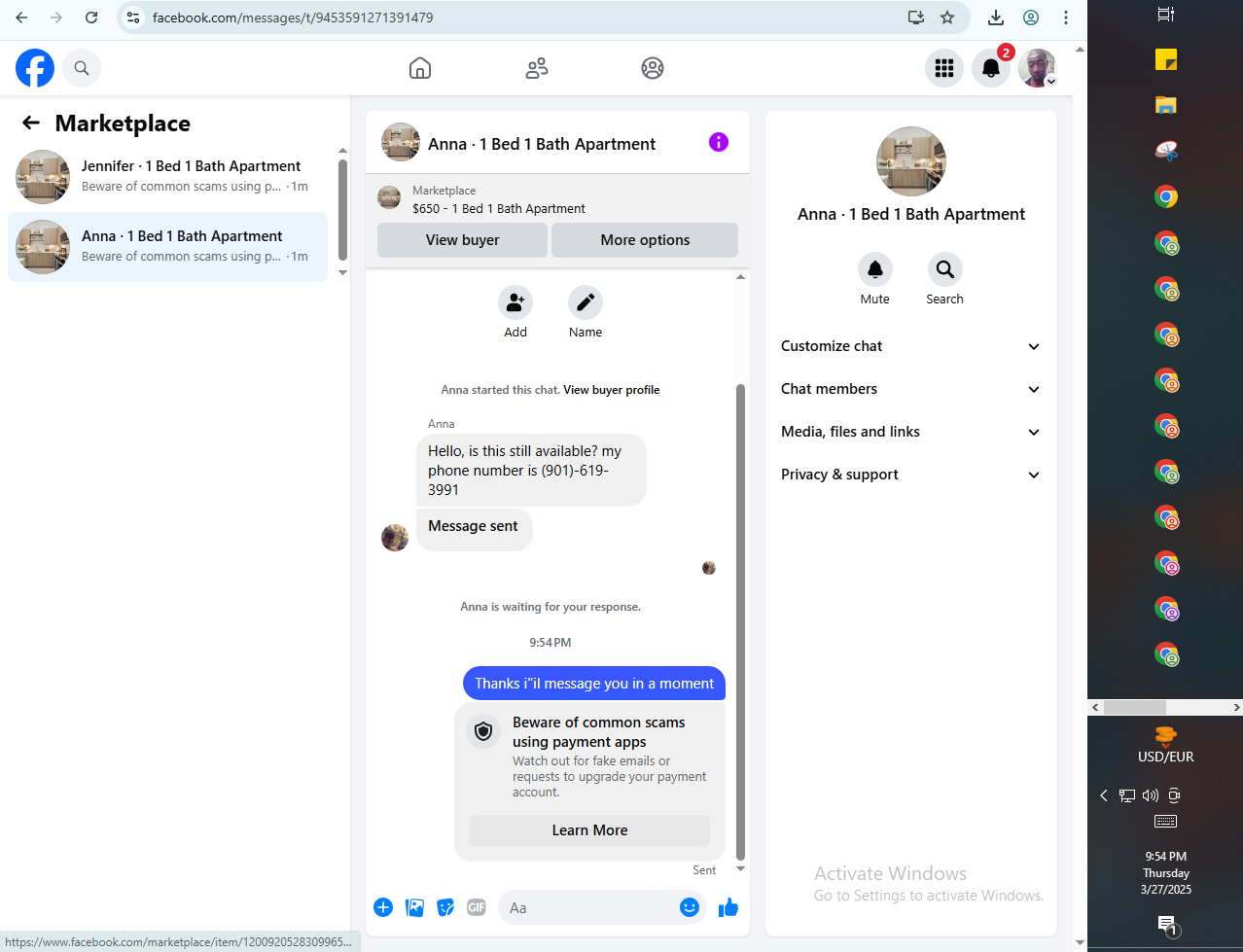This screenshot has width=1243, height=952.
Task: Click More options button
Action: [x=645, y=240]
